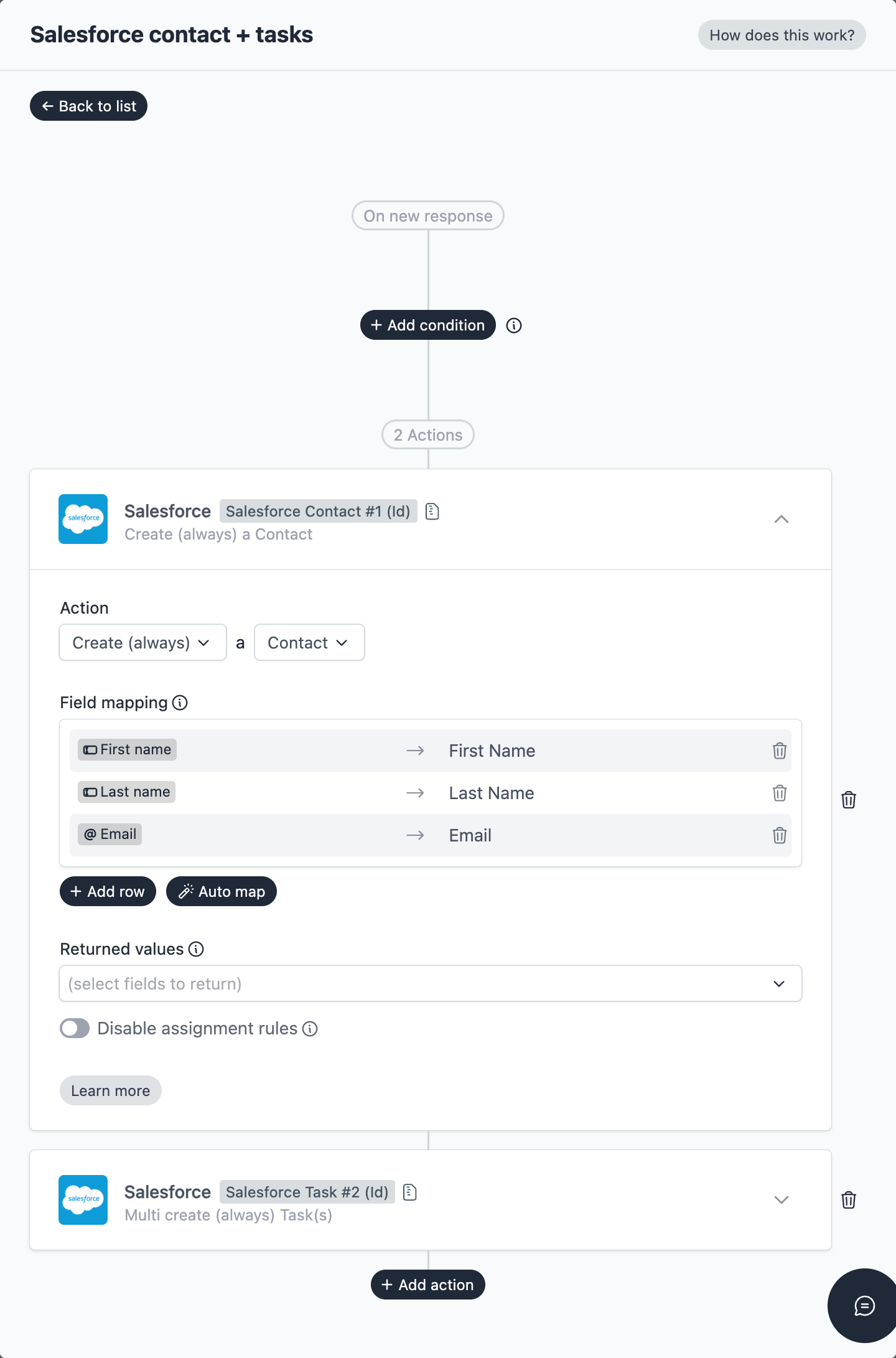Click the Back to list button
This screenshot has height=1358, width=896.
coord(88,106)
